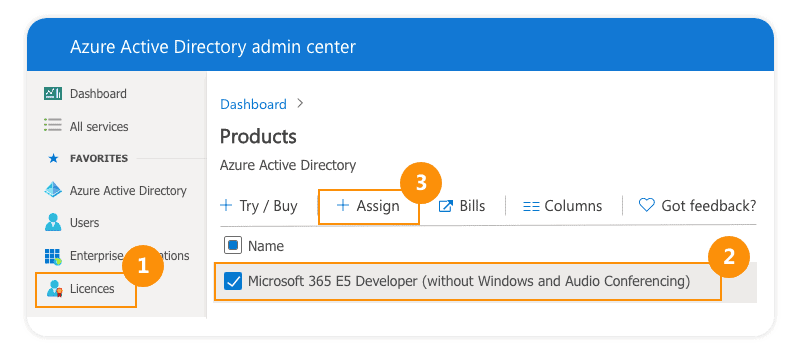Click Azure Active Directory subtitle under Products
Viewport: 800px width, 362px height.
tap(288, 165)
